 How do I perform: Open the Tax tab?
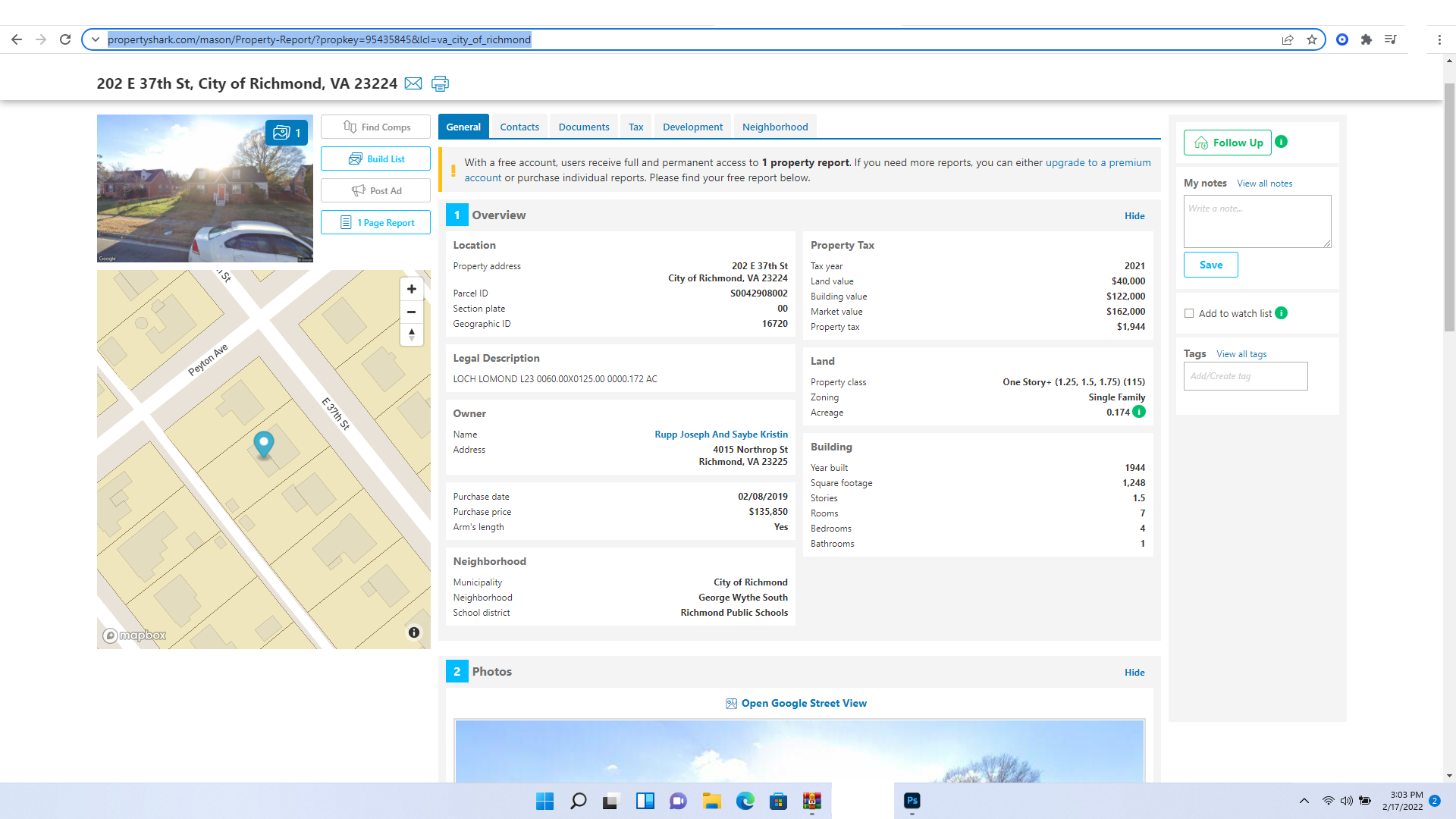(x=636, y=127)
